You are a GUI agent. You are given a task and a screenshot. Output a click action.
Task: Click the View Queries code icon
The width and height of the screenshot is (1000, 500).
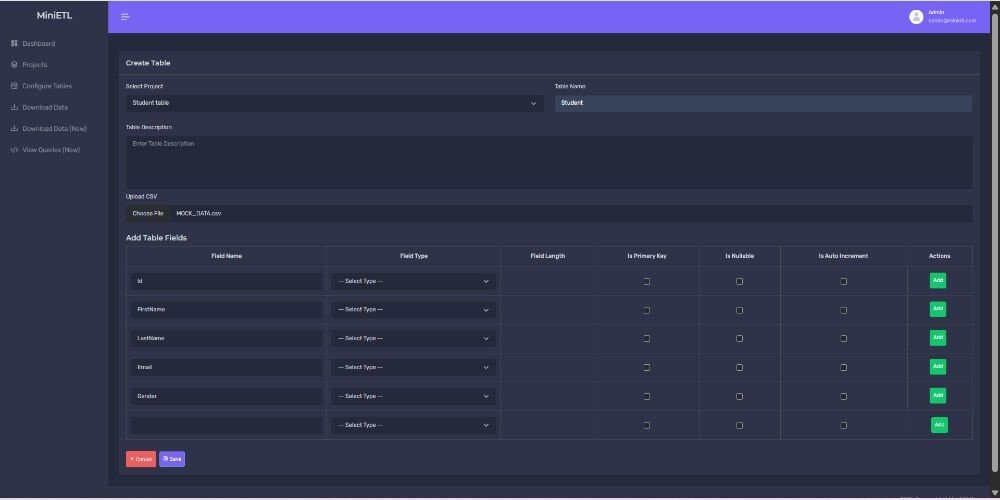[14, 150]
